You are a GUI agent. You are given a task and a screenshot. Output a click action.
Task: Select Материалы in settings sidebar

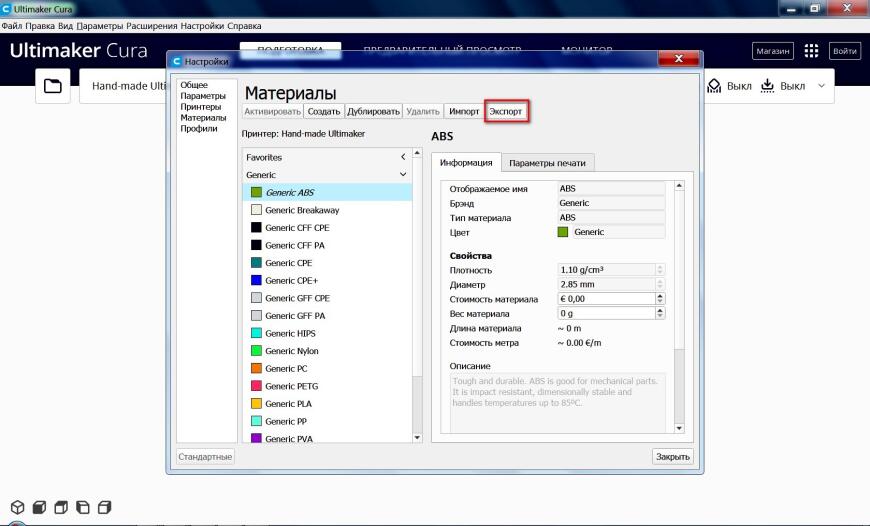pos(203,118)
